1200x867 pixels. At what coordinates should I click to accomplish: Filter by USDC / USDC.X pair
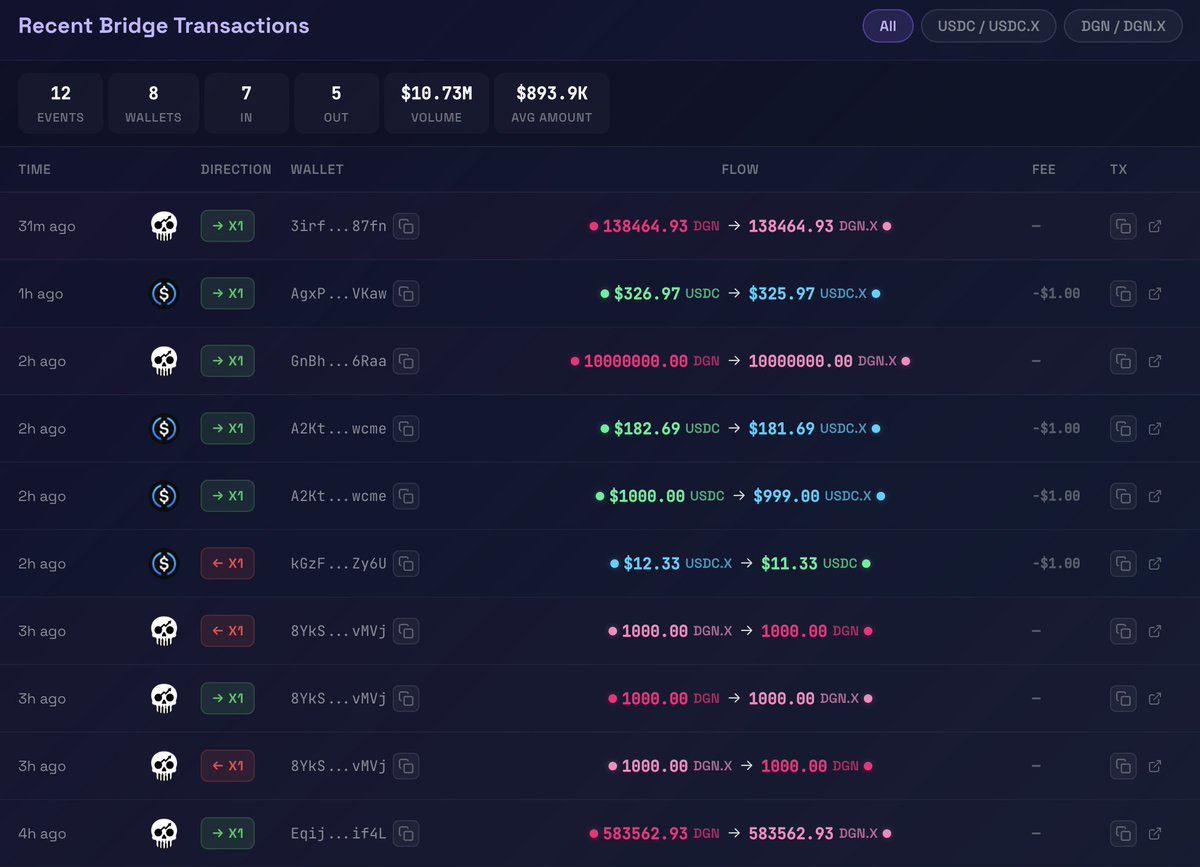click(988, 26)
